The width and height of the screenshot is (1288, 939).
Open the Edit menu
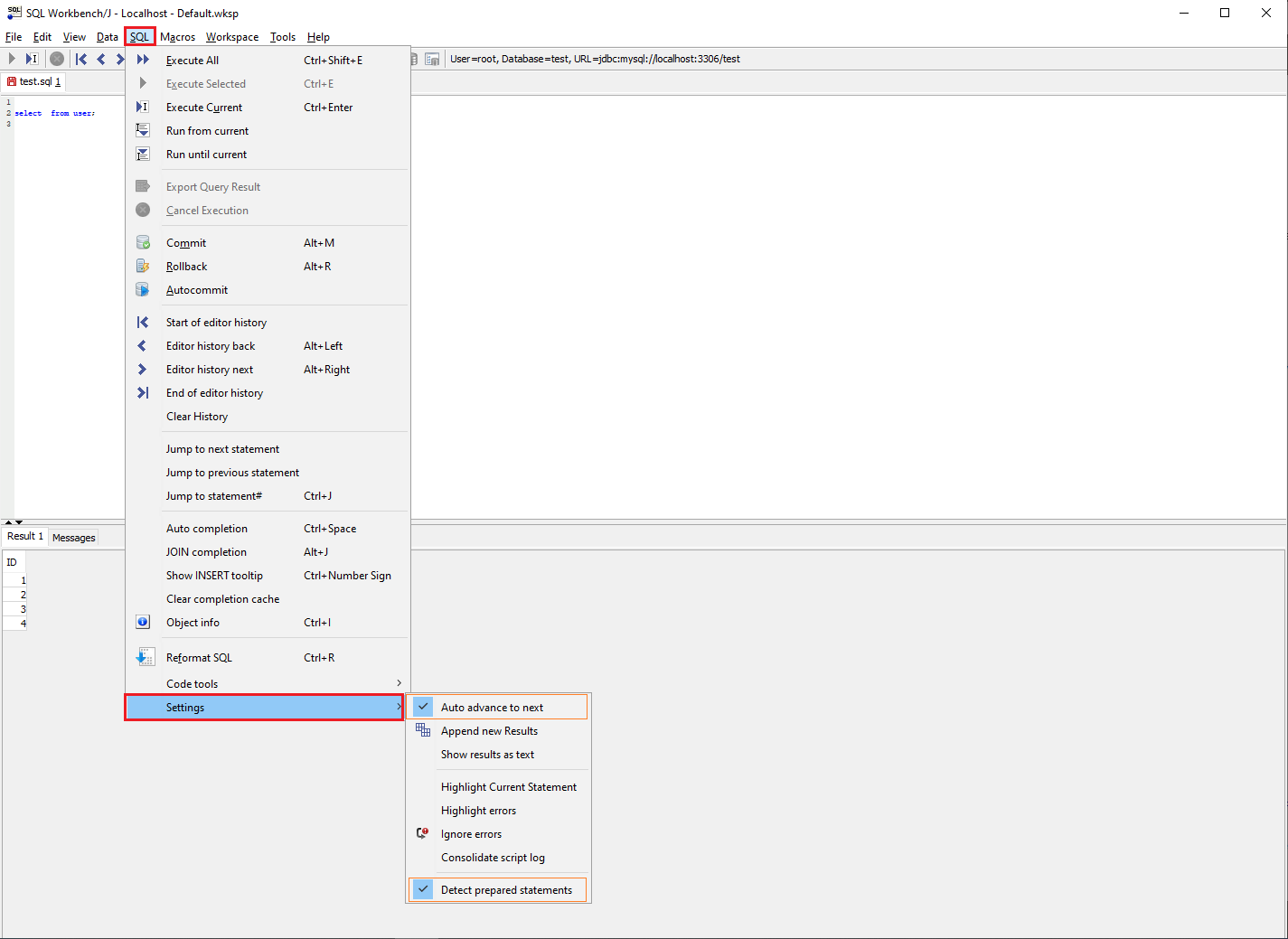42,37
